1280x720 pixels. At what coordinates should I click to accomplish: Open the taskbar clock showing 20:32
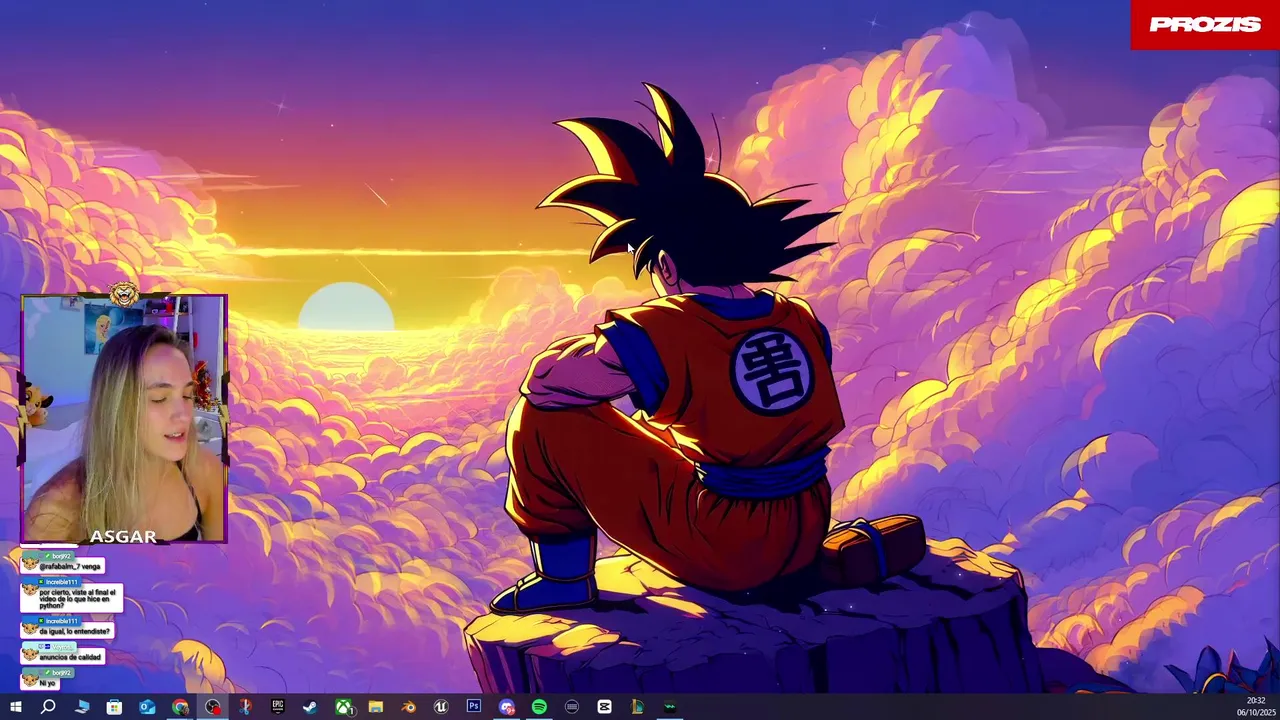(x=1256, y=706)
